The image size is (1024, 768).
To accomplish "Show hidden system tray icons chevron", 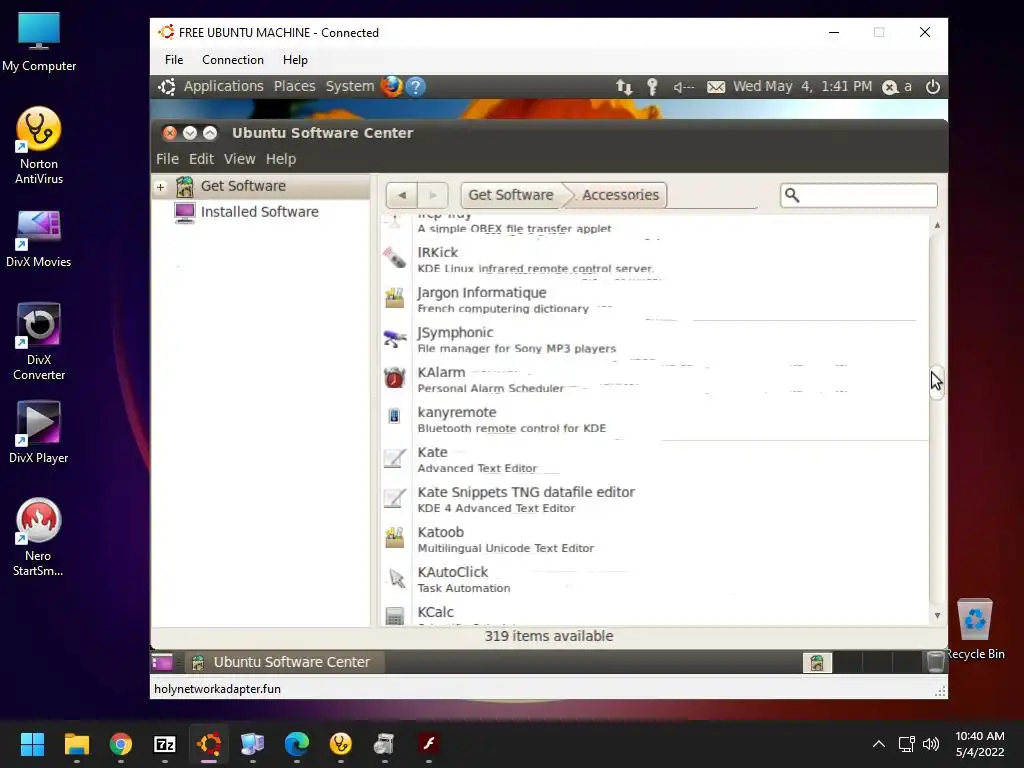I will [x=879, y=744].
